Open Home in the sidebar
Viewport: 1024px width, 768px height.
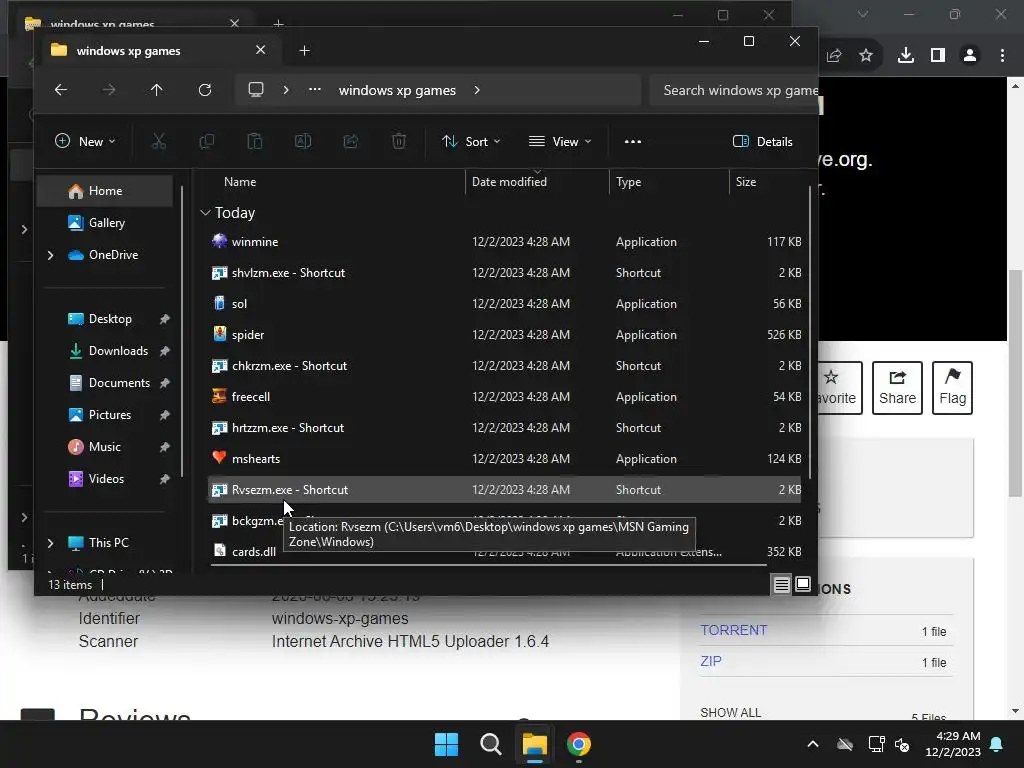pos(104,191)
